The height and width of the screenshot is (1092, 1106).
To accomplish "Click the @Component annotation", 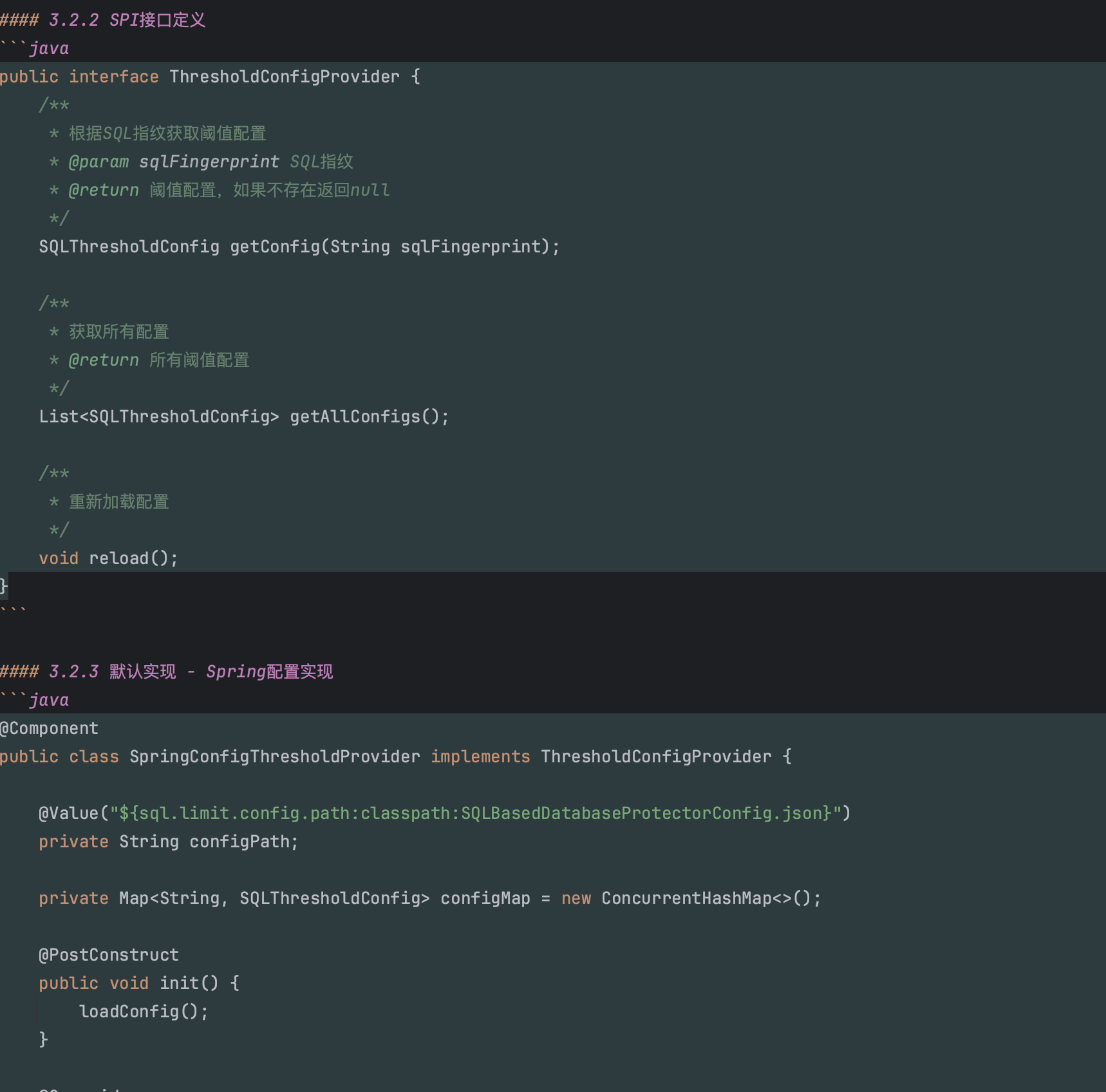I will coord(50,728).
